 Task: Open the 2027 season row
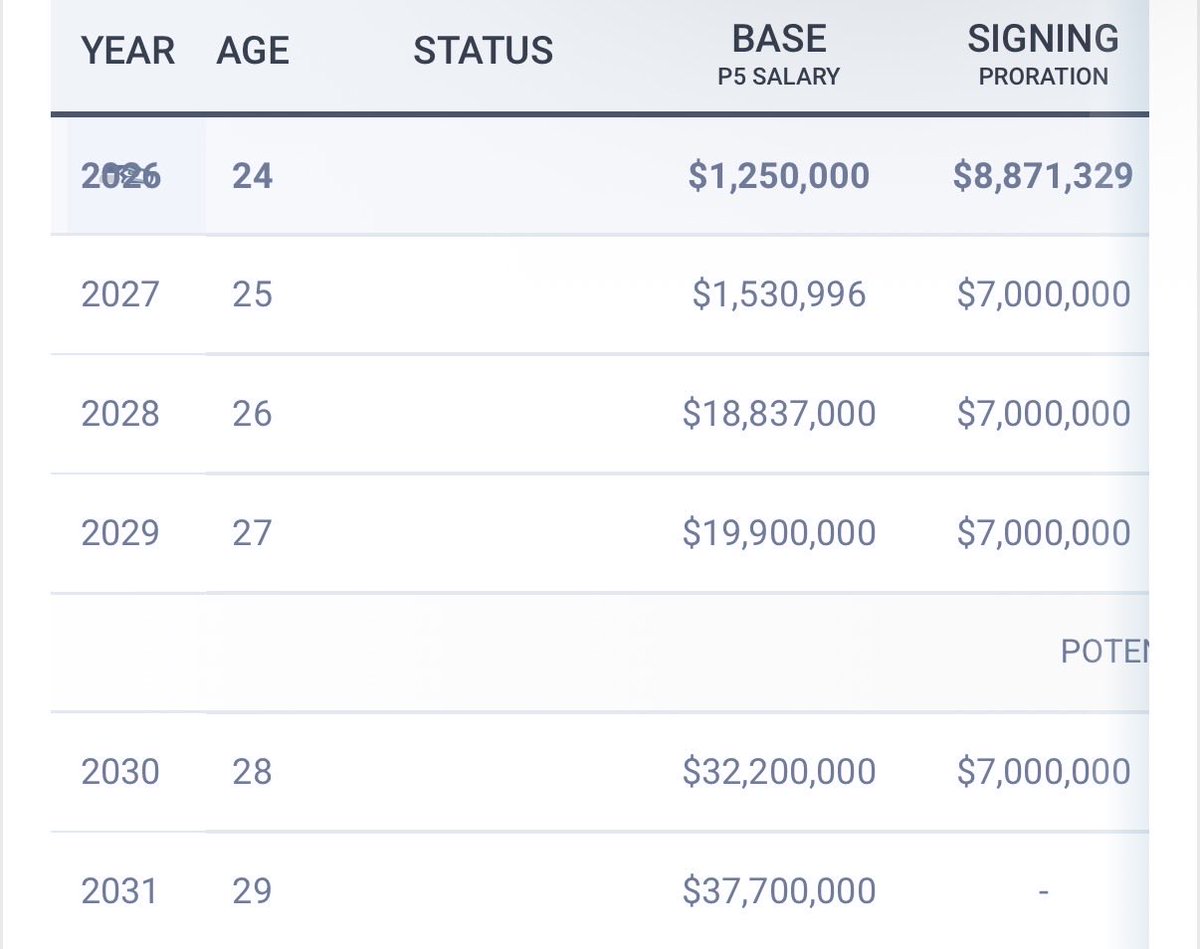[600, 295]
